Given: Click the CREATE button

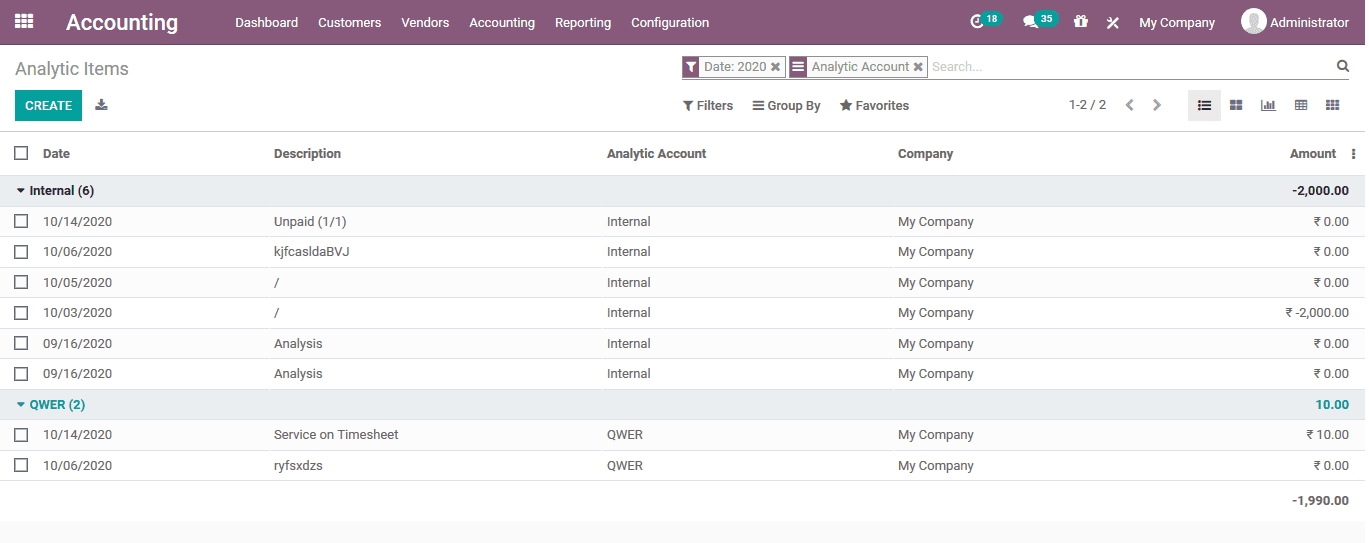Looking at the screenshot, I should 48,105.
